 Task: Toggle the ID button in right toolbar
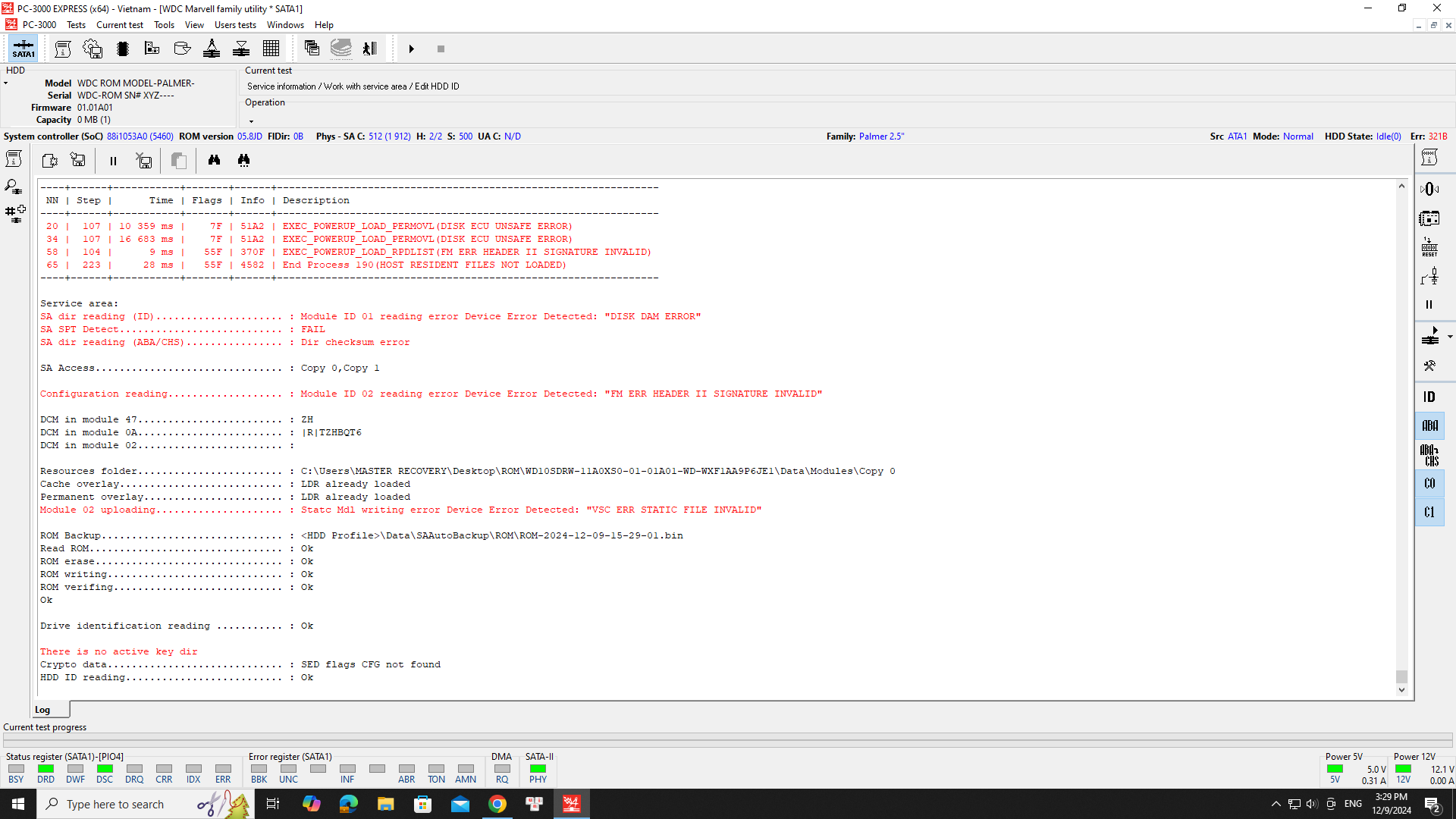tap(1429, 397)
